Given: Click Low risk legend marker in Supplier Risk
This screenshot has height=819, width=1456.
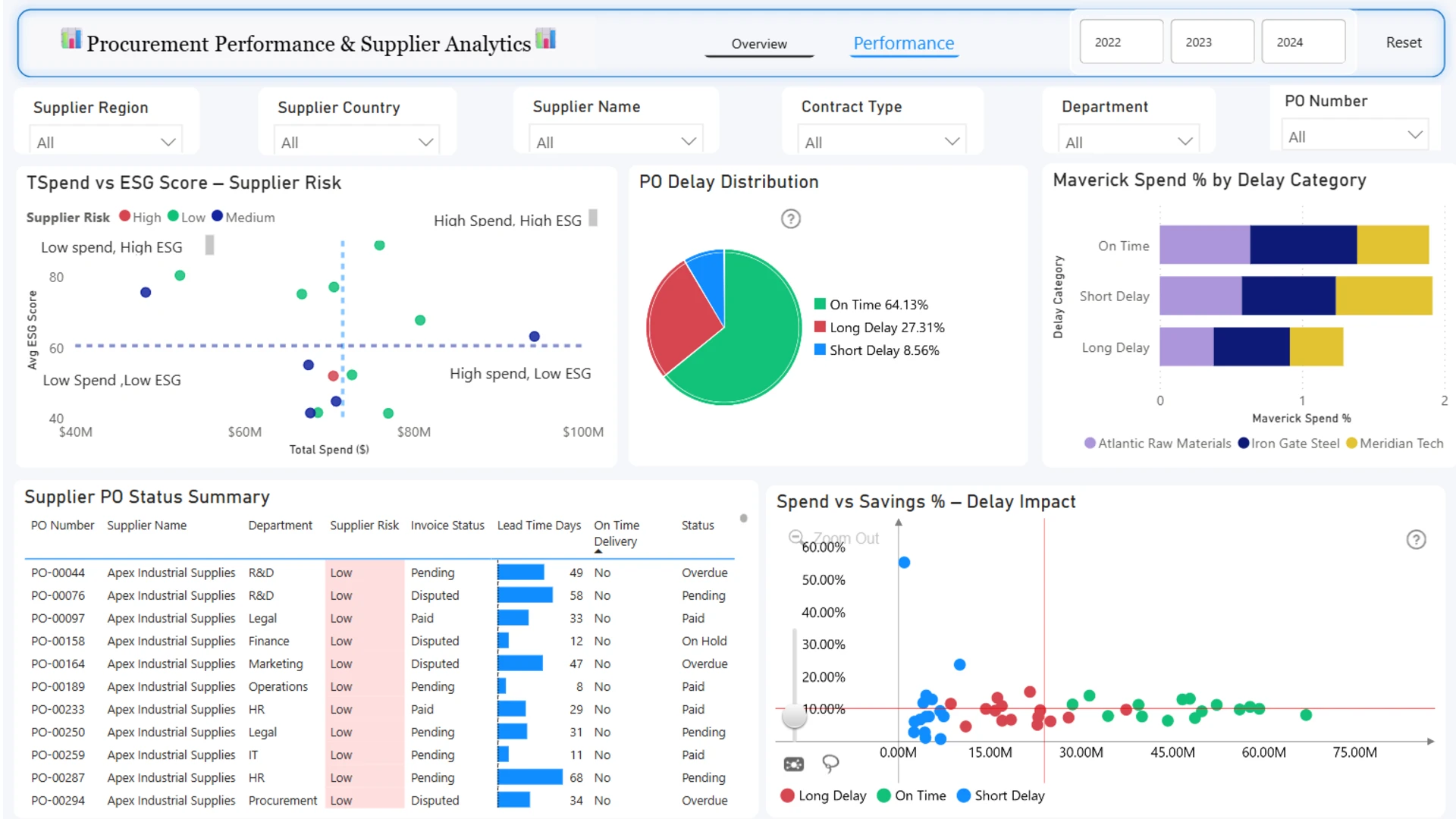Looking at the screenshot, I should 174,216.
